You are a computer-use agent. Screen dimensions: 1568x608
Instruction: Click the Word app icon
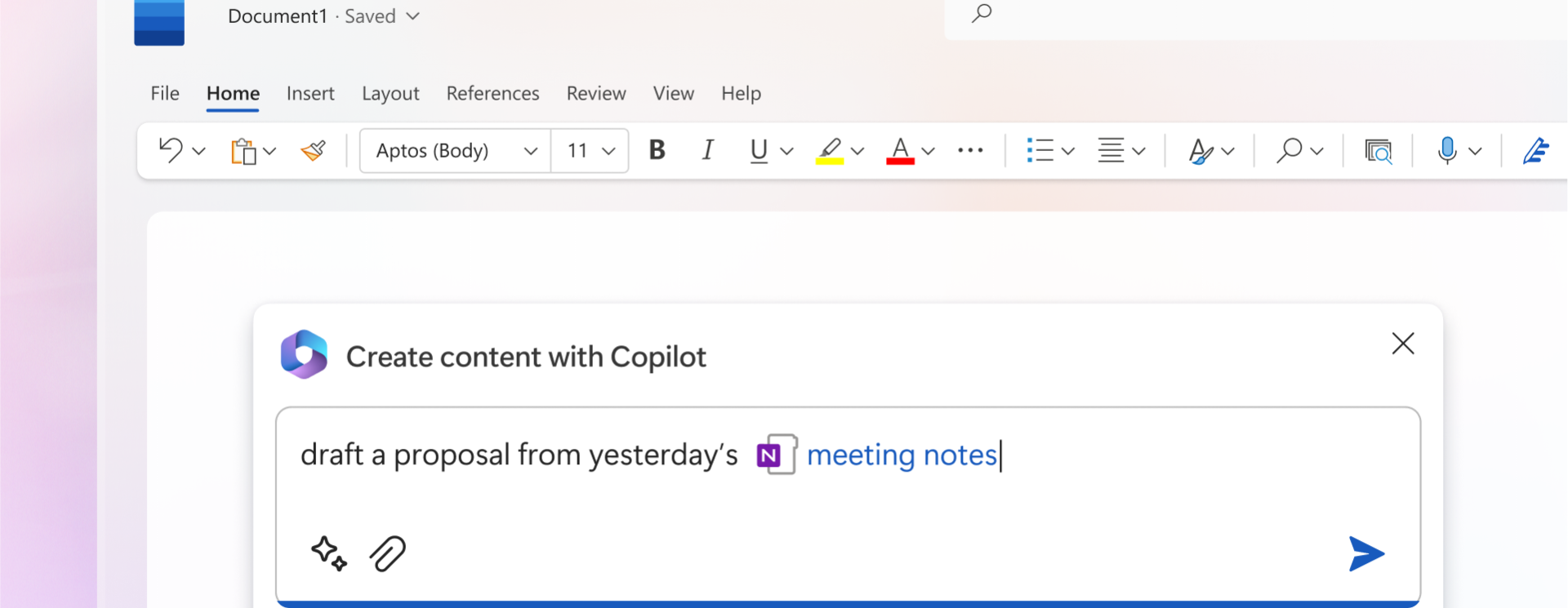[159, 22]
